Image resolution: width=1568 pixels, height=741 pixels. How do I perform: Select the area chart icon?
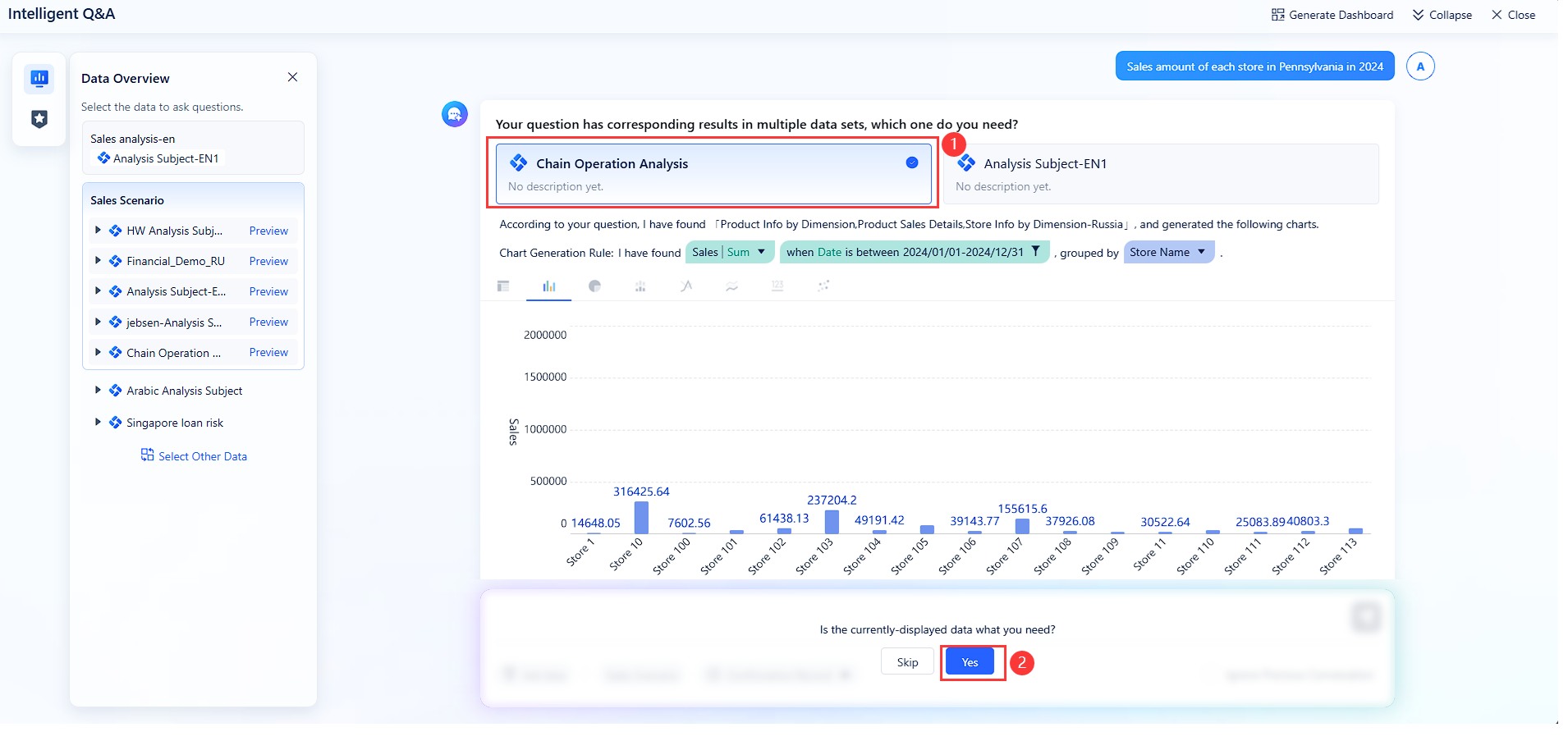[731, 286]
